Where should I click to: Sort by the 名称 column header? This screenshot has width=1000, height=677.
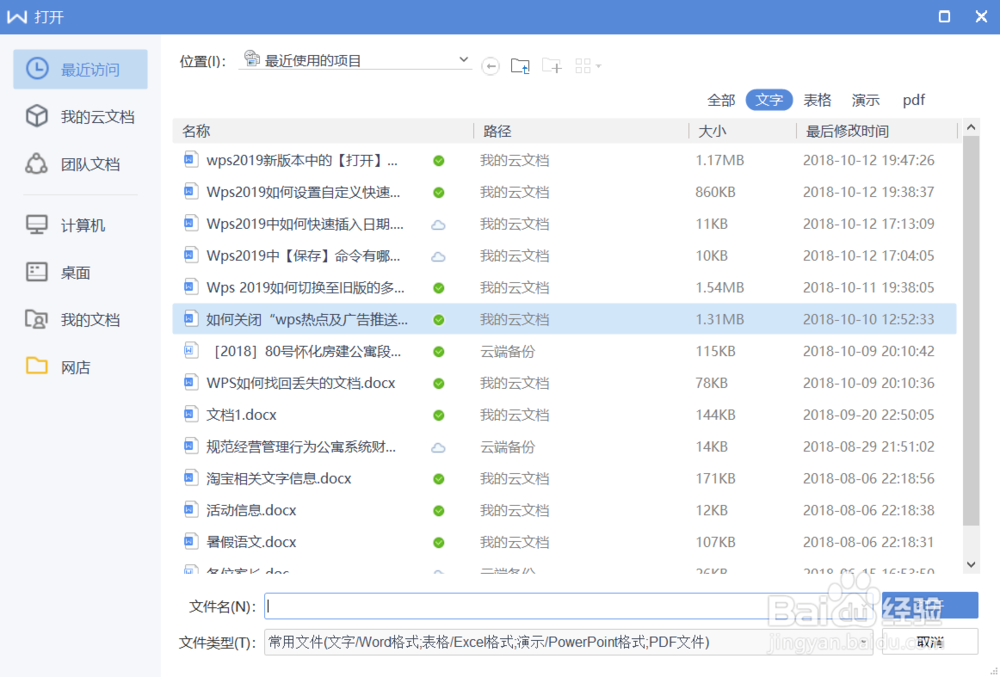[x=323, y=131]
